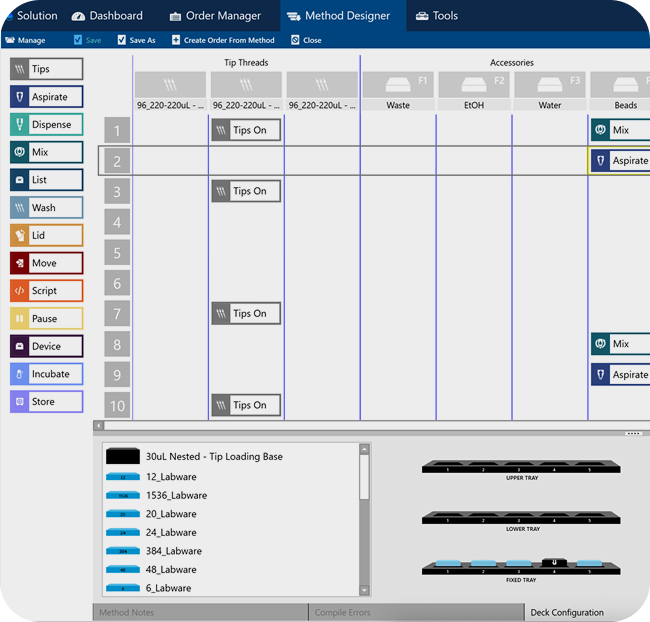
Task: Select the Lid tool
Action: 46,236
